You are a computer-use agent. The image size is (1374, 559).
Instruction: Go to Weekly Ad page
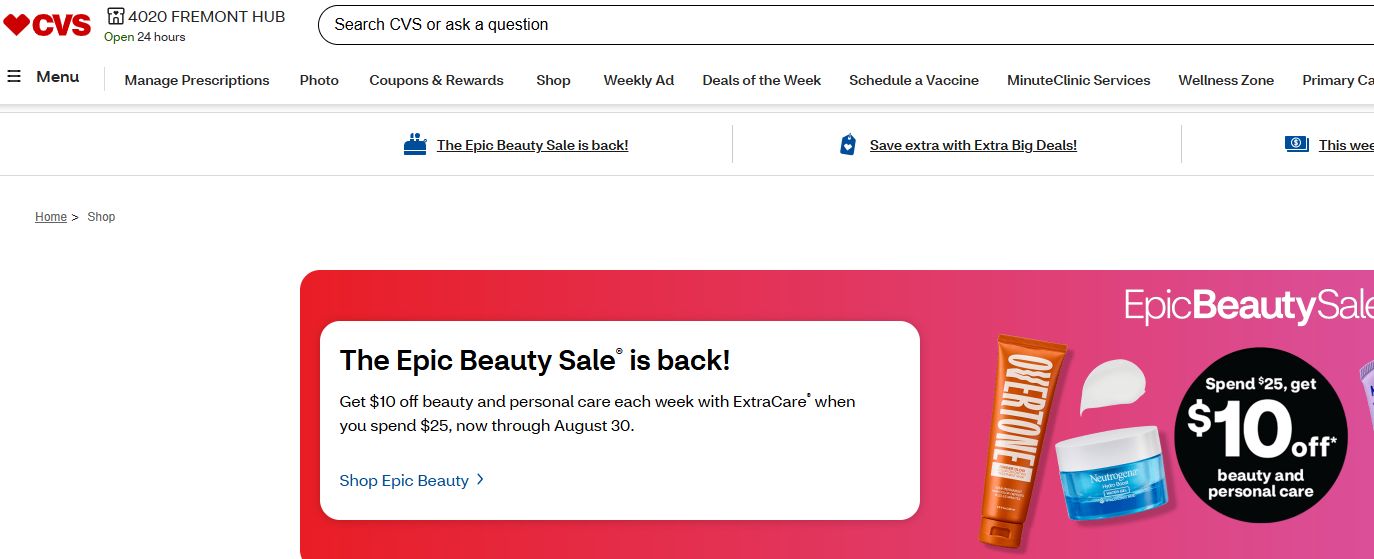pyautogui.click(x=638, y=80)
